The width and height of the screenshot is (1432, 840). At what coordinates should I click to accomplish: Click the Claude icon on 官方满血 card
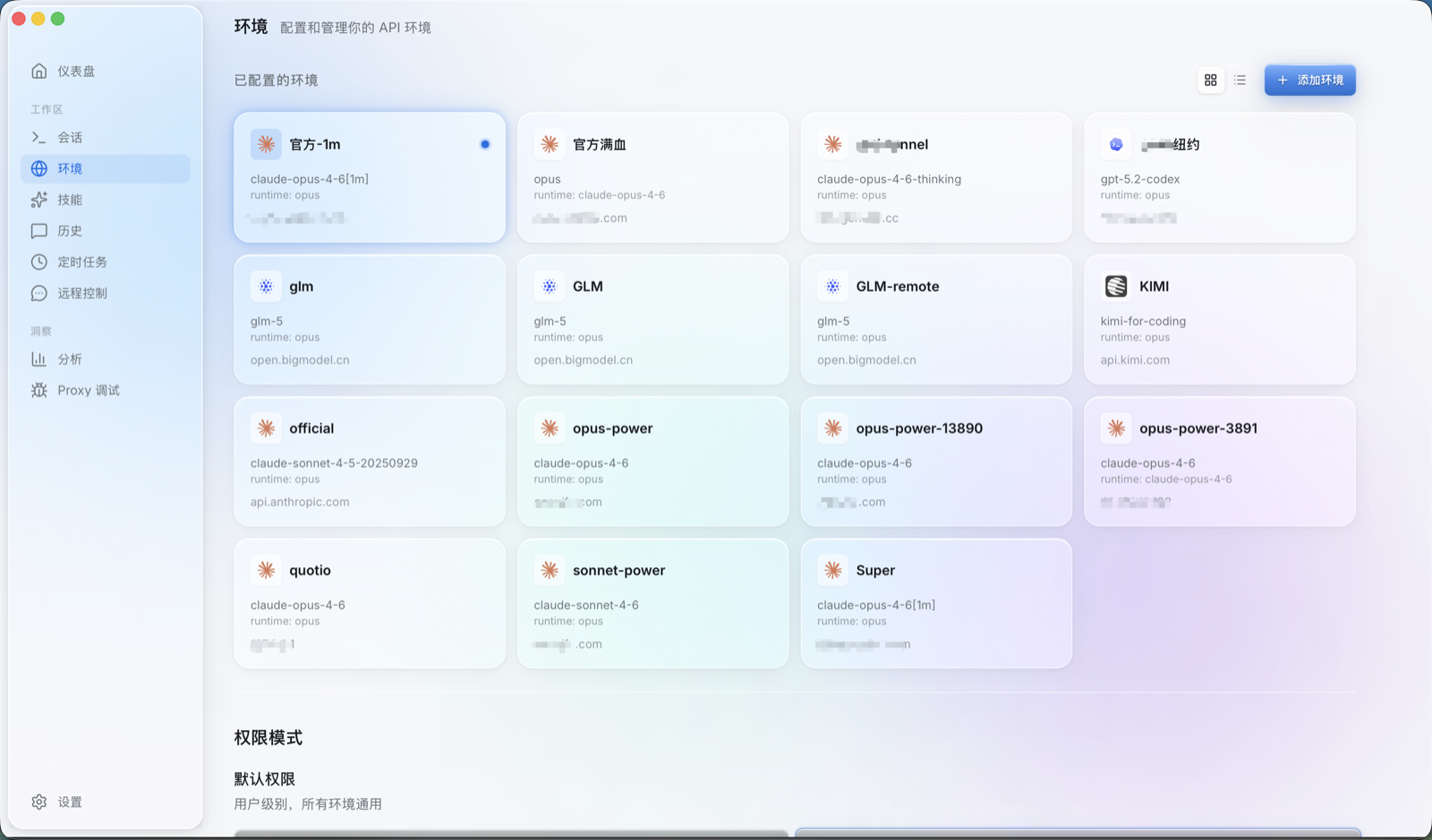[x=550, y=144]
